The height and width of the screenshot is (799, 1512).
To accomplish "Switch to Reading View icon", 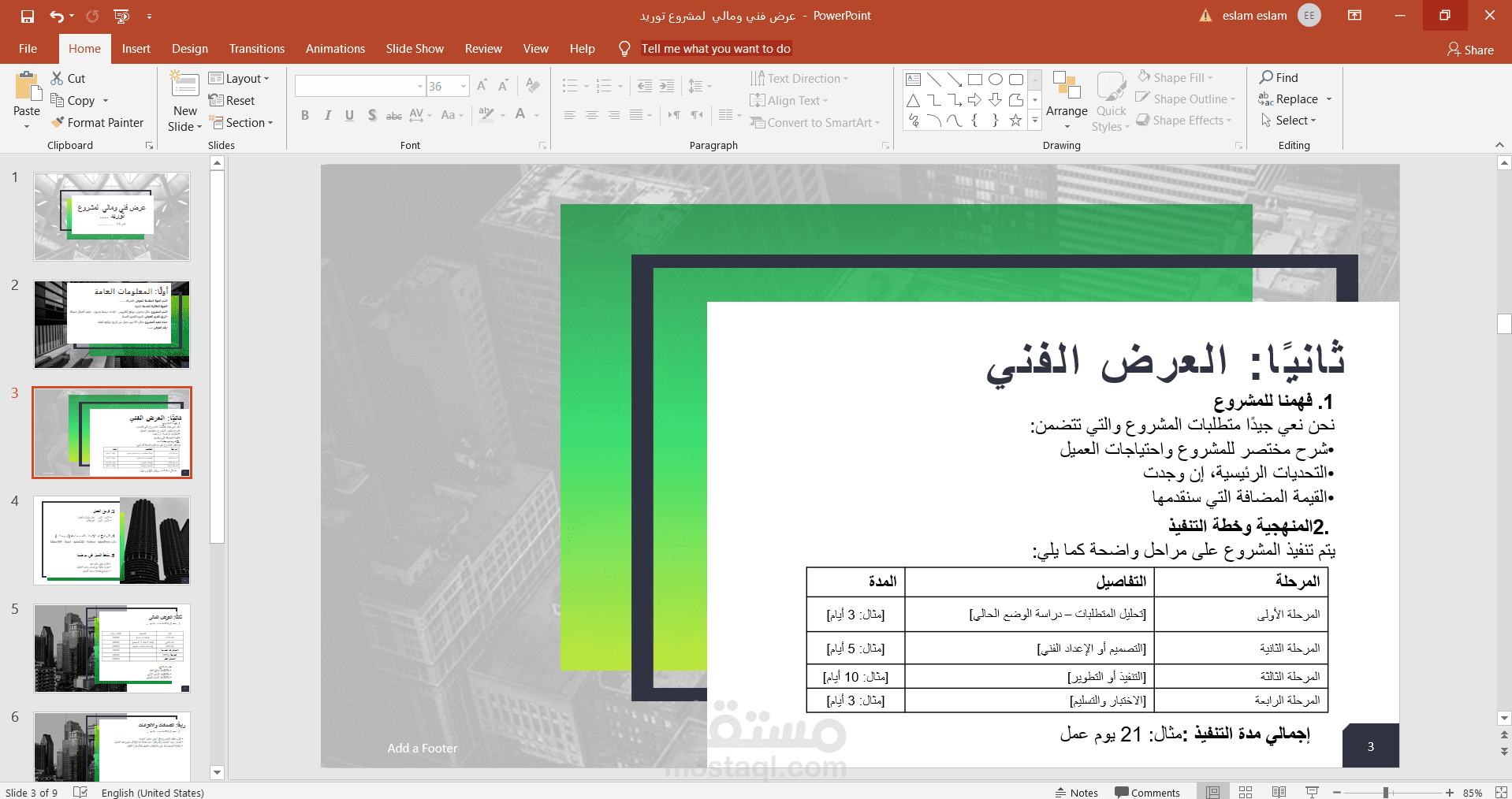I will coord(1279,792).
